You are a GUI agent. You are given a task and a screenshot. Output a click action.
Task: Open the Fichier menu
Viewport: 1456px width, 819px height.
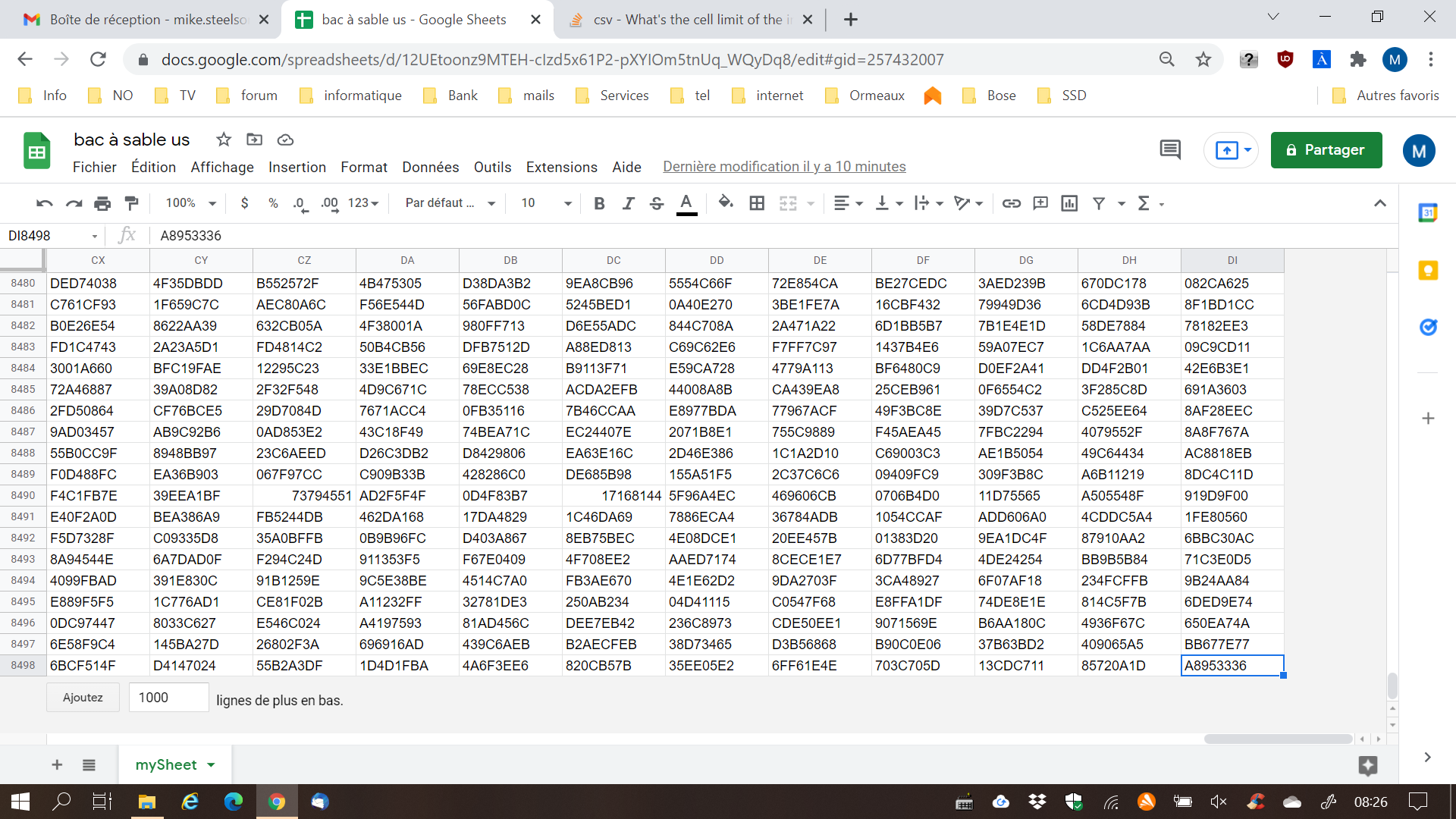point(95,167)
